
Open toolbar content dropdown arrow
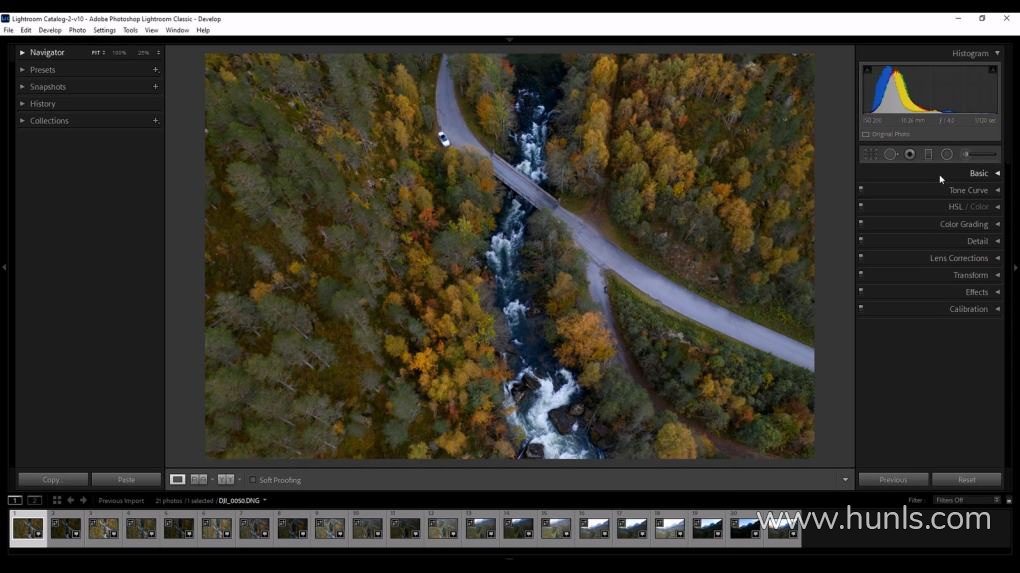(x=845, y=480)
